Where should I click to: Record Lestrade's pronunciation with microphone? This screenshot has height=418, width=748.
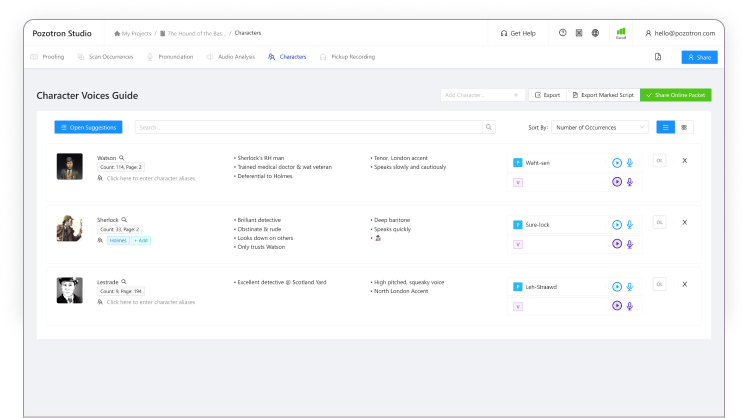coord(630,287)
